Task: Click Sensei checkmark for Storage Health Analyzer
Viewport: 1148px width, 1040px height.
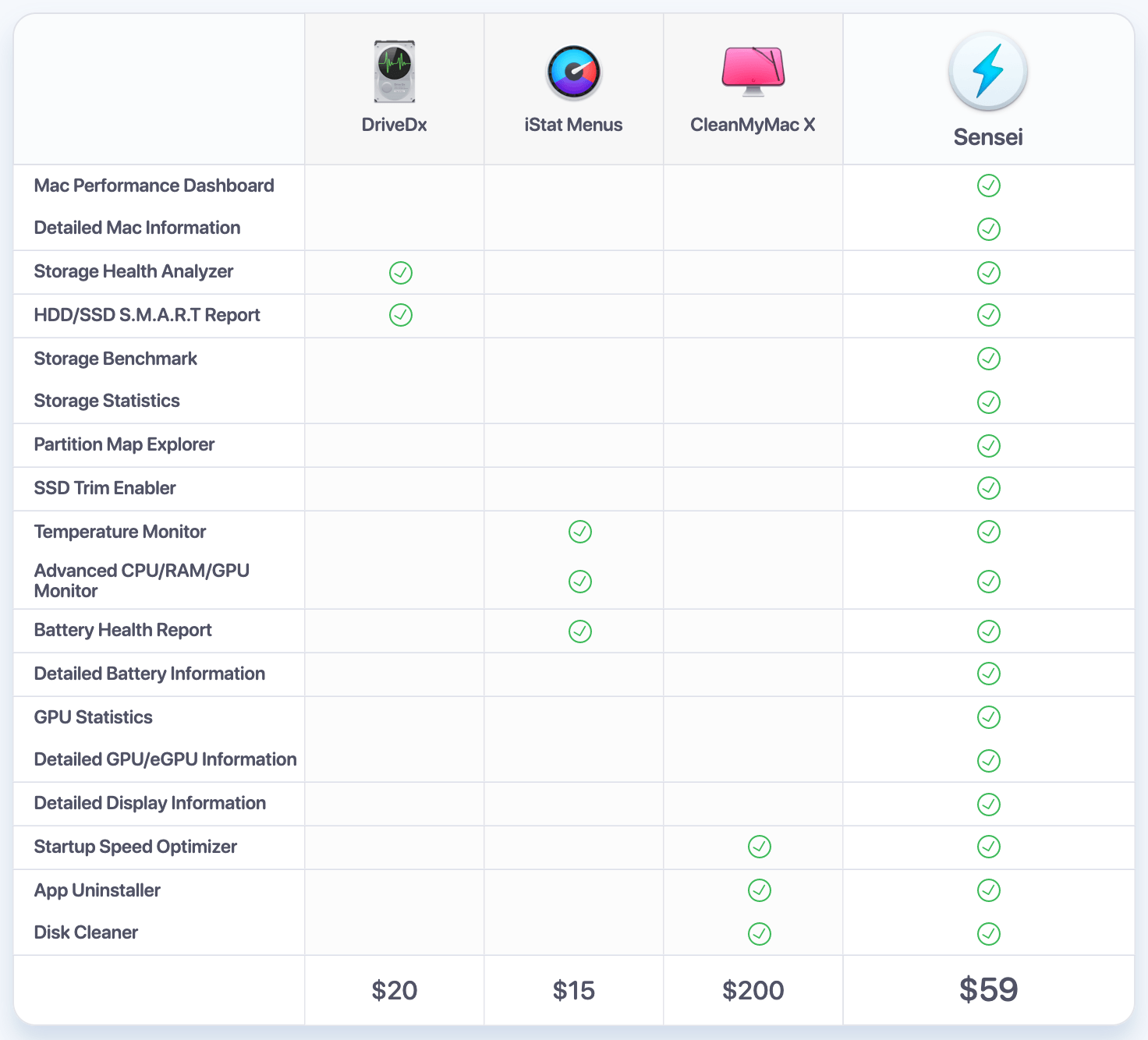Action: [x=989, y=273]
